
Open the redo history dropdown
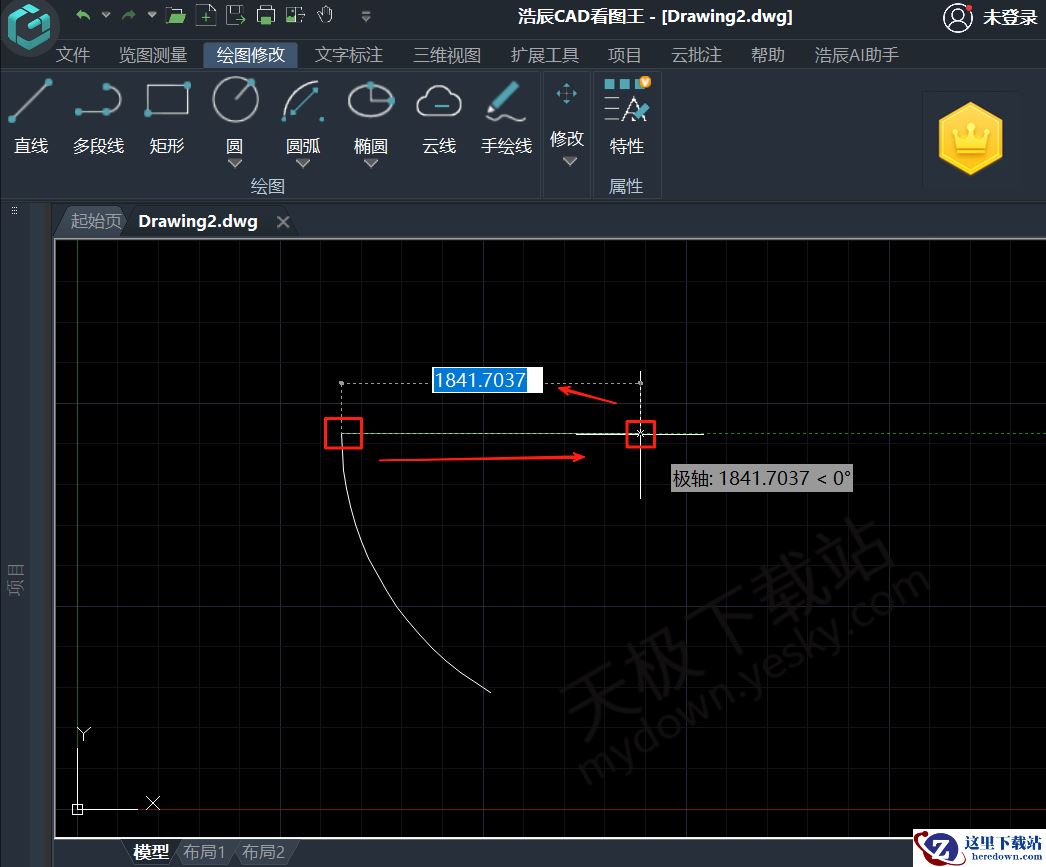[152, 15]
